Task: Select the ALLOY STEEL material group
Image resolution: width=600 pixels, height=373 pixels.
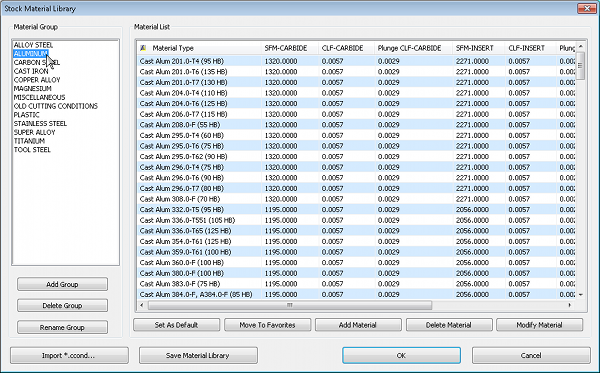Action: [x=33, y=45]
